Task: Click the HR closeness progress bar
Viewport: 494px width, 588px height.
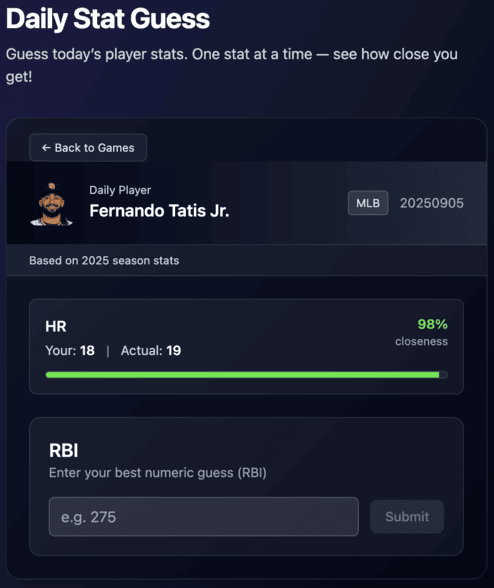Action: 246,375
